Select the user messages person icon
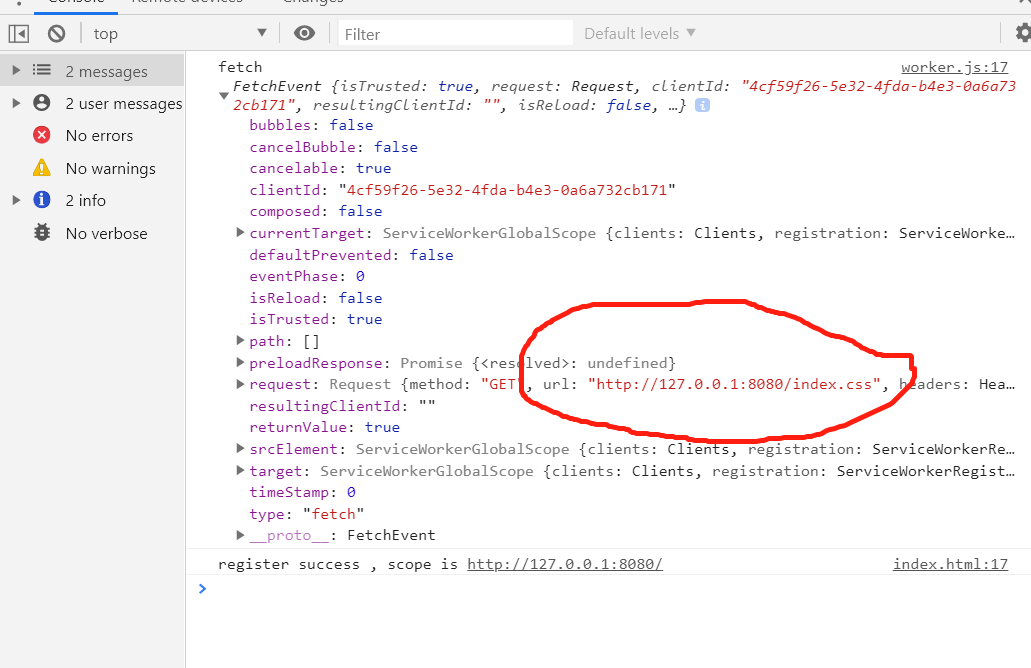 [x=41, y=103]
